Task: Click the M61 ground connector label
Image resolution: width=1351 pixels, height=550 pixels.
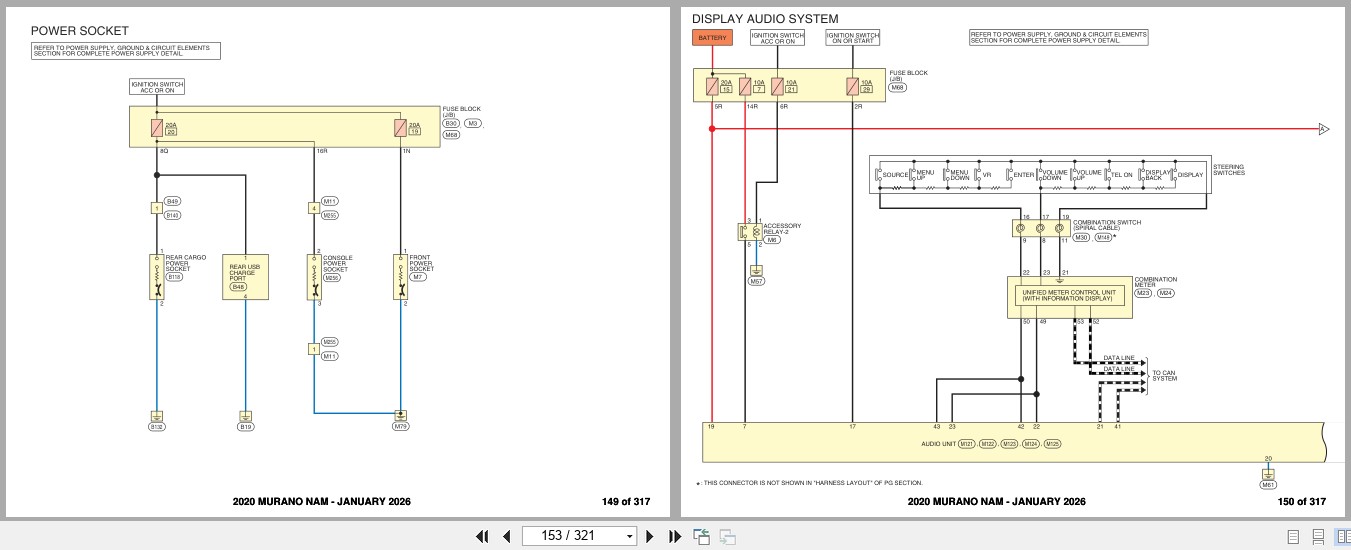Action: [1268, 485]
